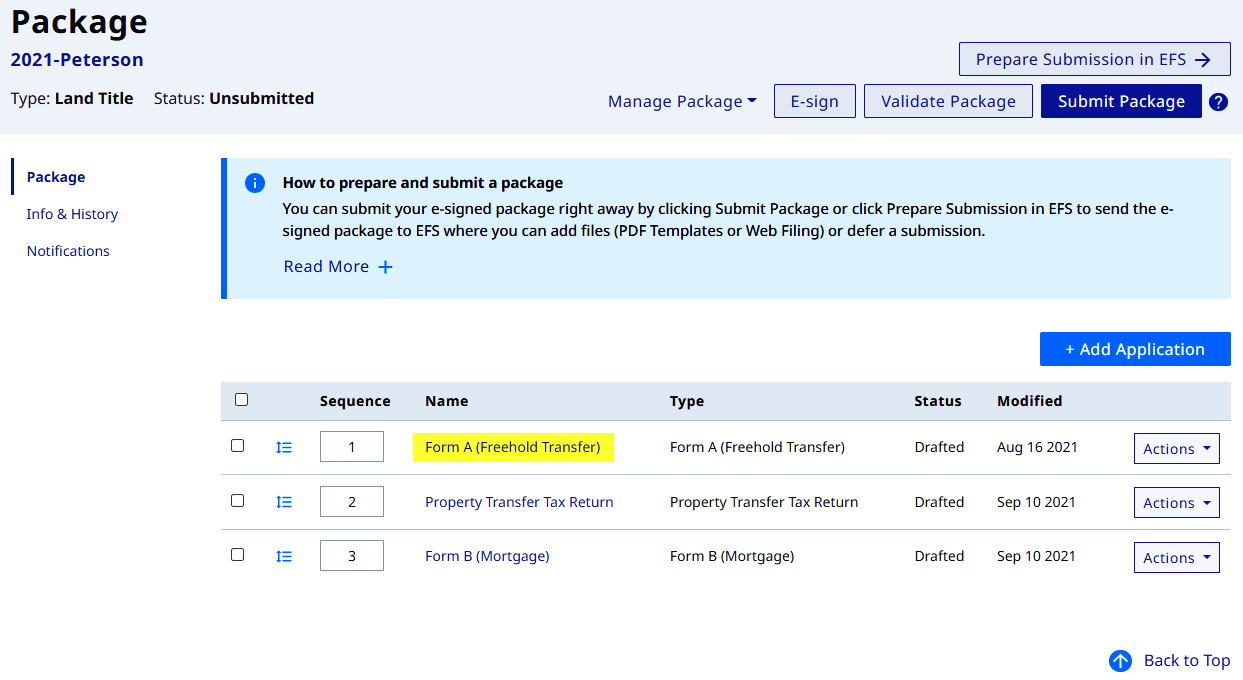Click the Back to Top link text
This screenshot has width=1243, height=680.
click(1187, 661)
